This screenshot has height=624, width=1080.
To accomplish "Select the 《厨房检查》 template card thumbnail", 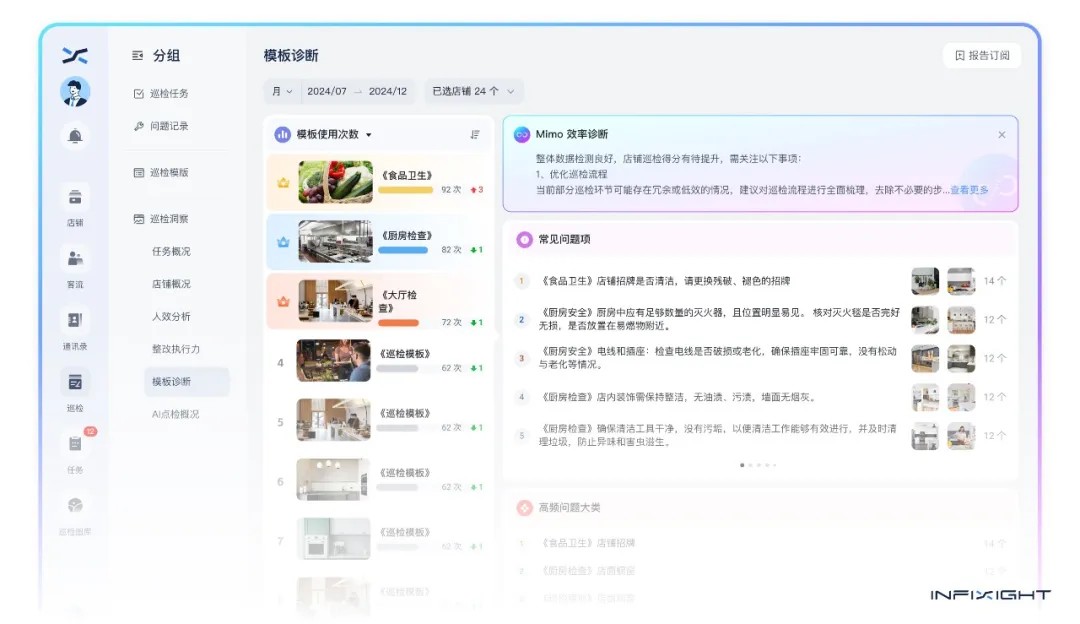I will point(335,241).
